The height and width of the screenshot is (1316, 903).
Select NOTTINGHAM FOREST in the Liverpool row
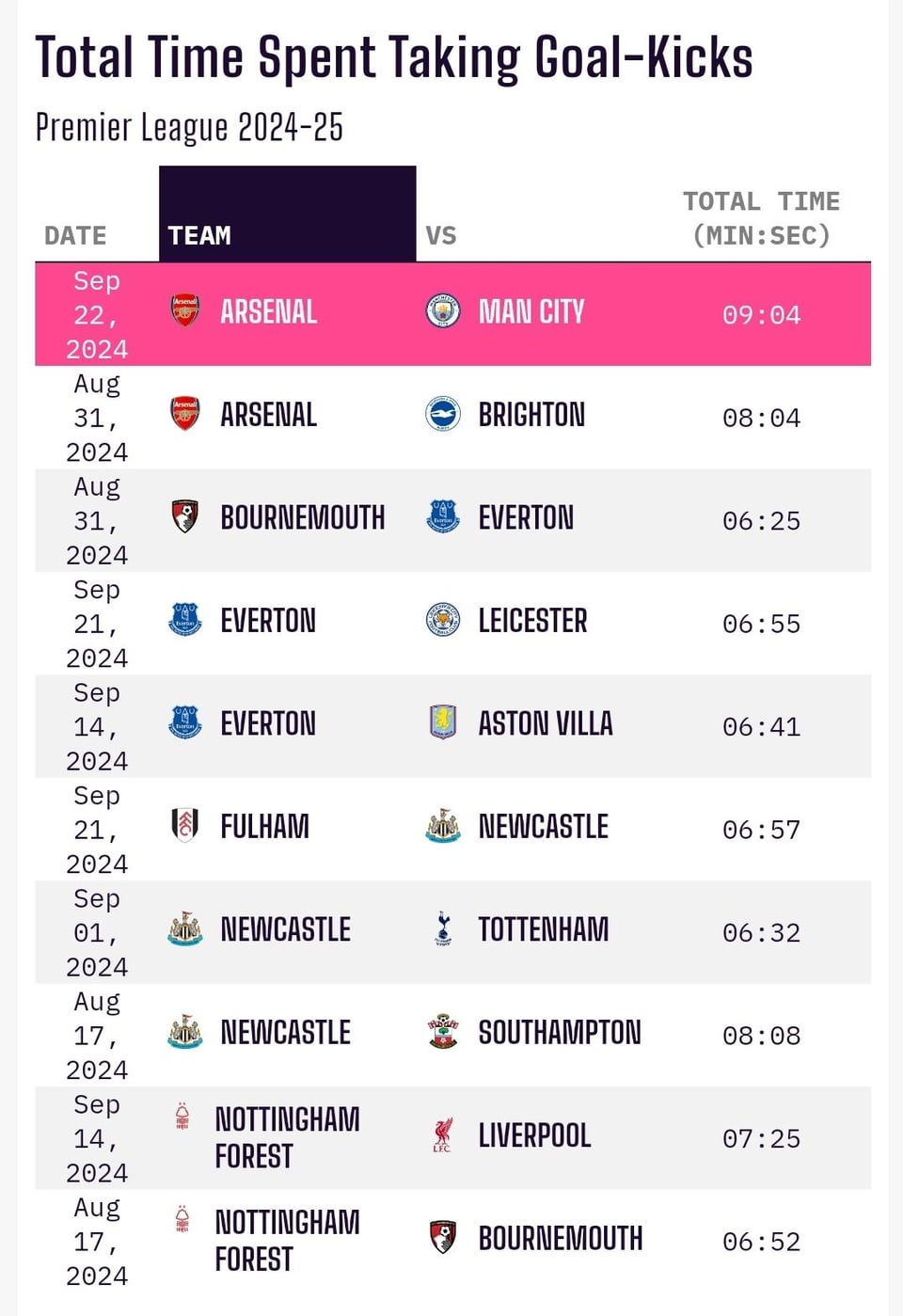287,1137
